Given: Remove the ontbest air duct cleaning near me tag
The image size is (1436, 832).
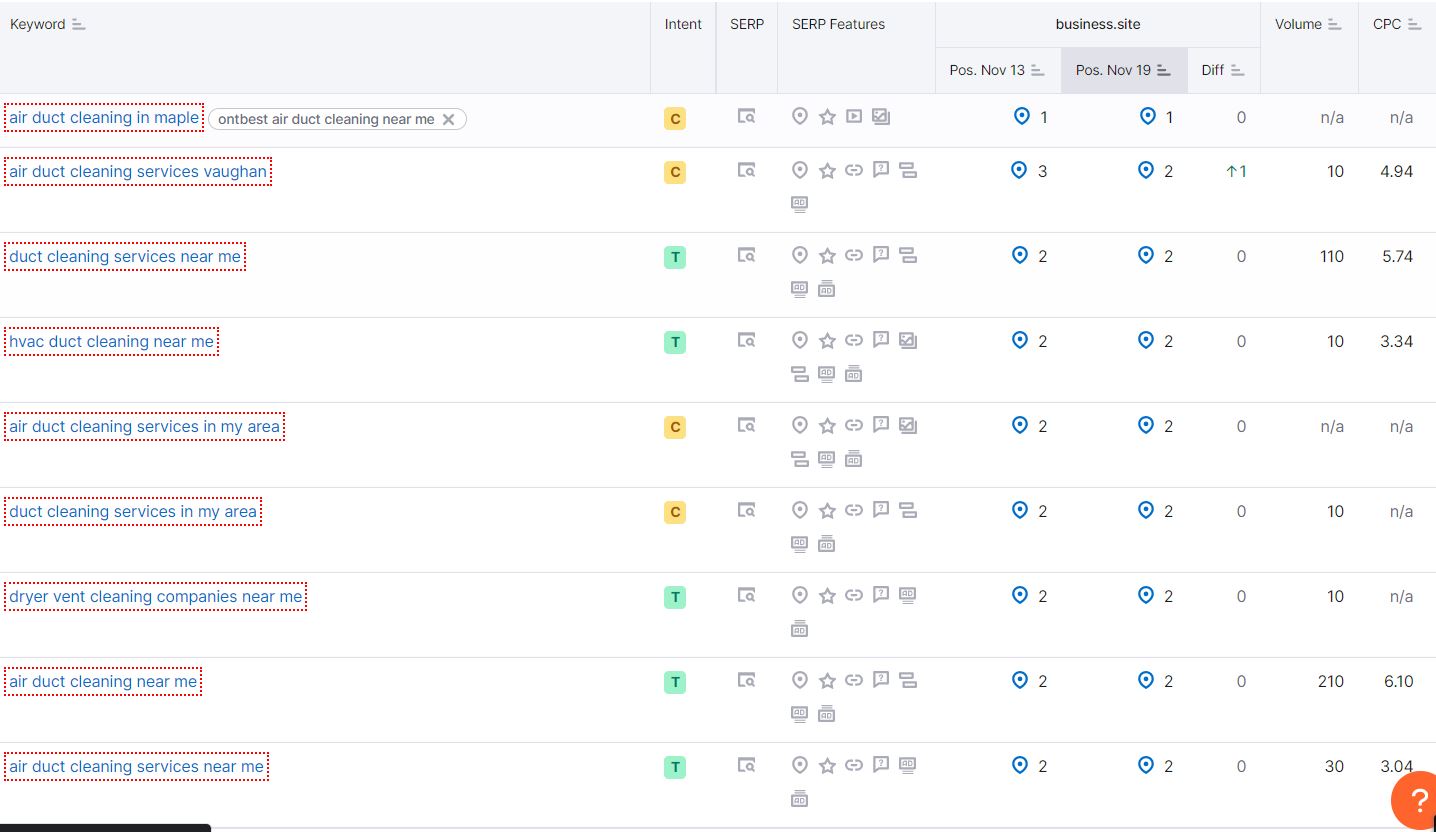Looking at the screenshot, I should click(x=448, y=119).
